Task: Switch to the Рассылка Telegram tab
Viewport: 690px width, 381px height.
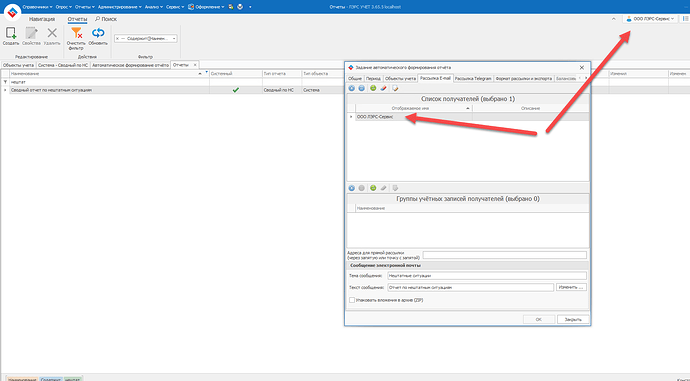Action: pyautogui.click(x=473, y=78)
